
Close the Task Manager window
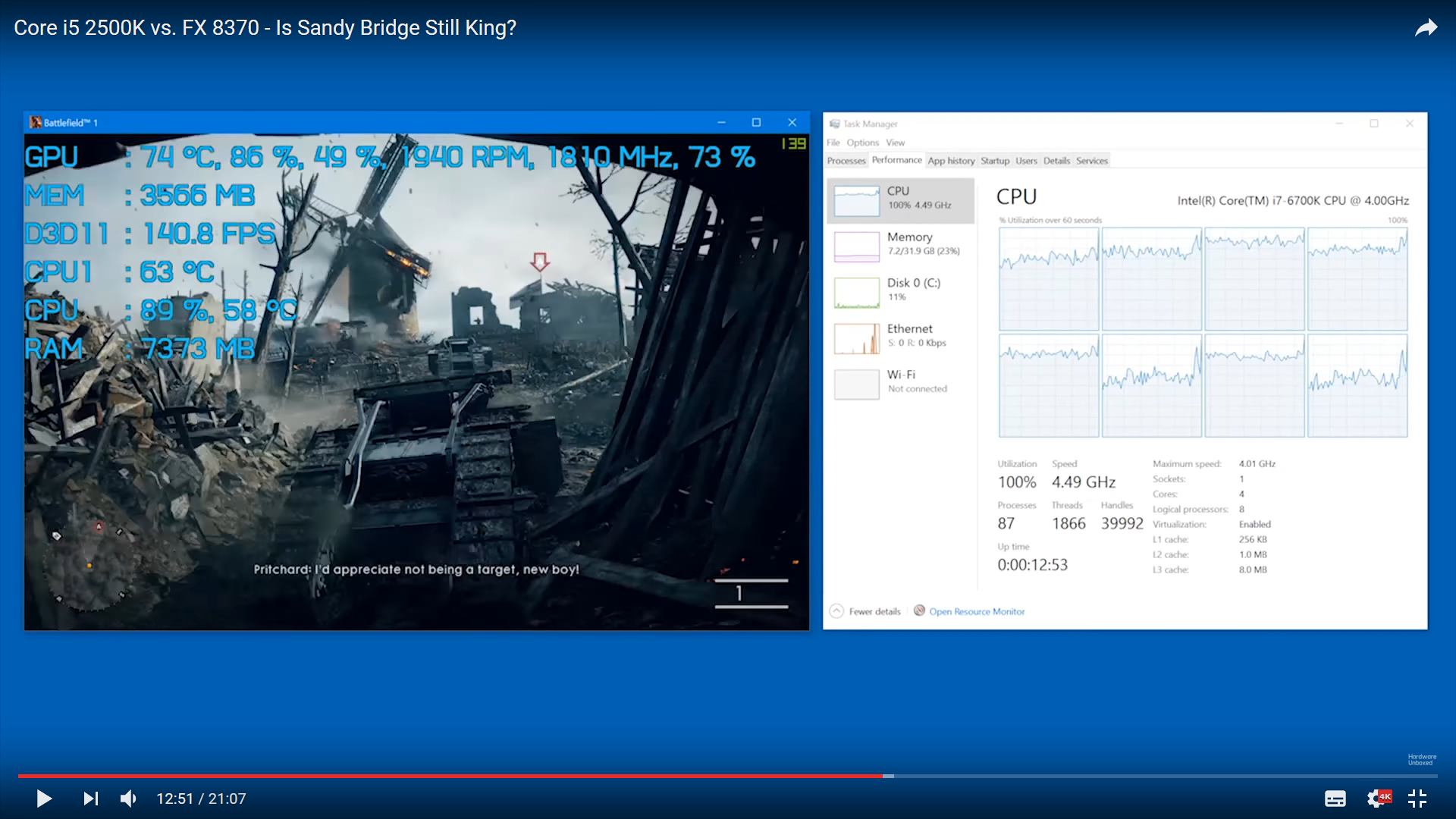click(x=1410, y=124)
